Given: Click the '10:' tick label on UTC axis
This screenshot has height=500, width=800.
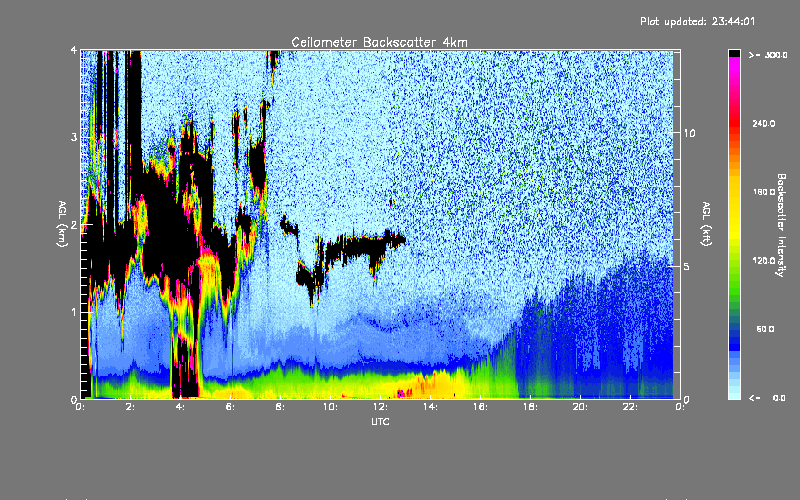Looking at the screenshot, I should (330, 407).
